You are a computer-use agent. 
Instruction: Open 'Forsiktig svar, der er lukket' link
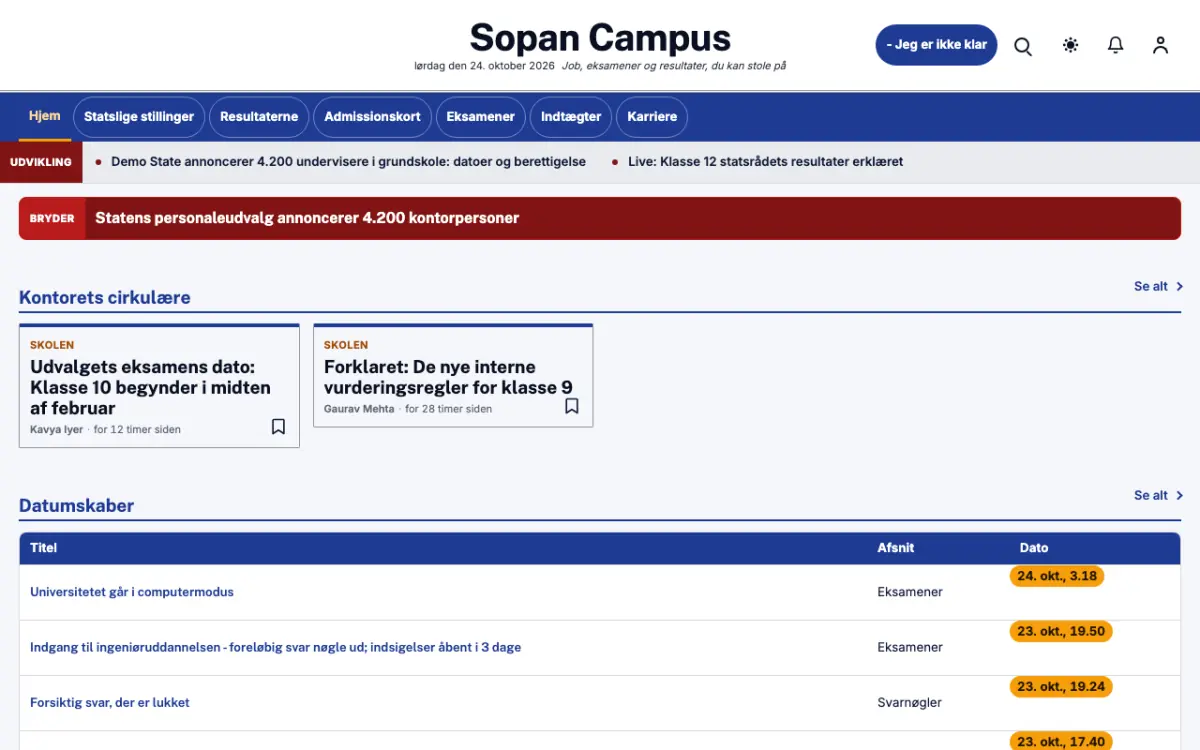click(110, 702)
